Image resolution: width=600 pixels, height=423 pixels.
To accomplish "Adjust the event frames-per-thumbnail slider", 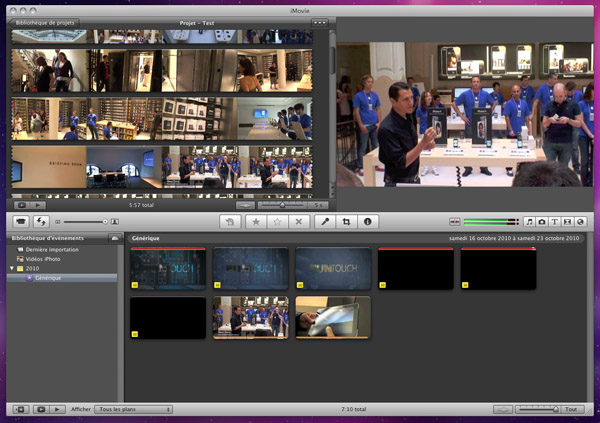I will (x=538, y=409).
